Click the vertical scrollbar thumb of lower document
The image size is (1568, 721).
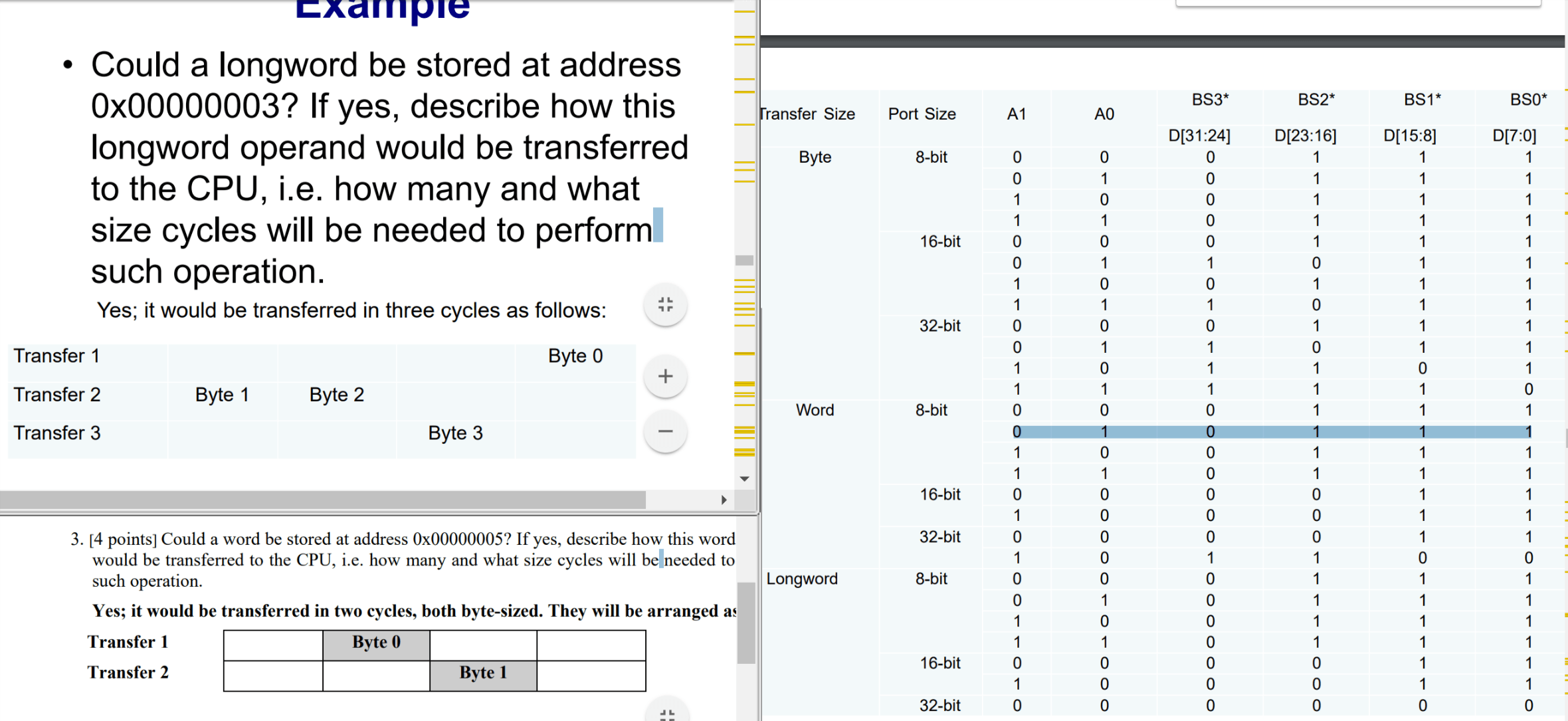pyautogui.click(x=746, y=623)
